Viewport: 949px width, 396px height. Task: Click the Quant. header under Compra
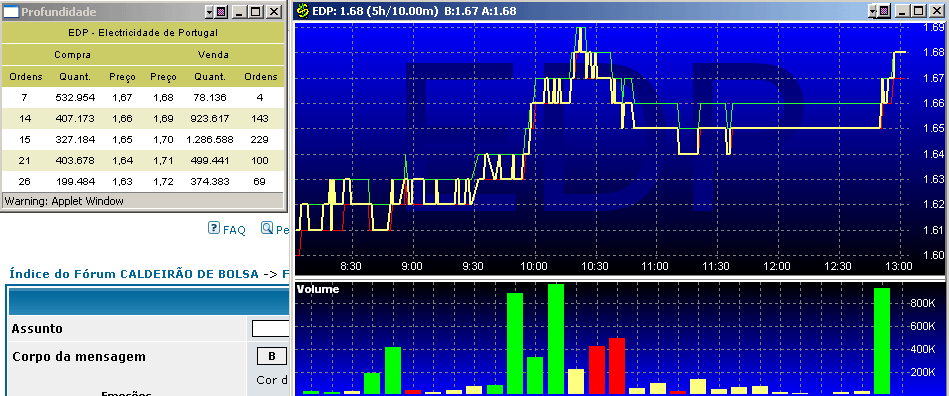pos(75,77)
